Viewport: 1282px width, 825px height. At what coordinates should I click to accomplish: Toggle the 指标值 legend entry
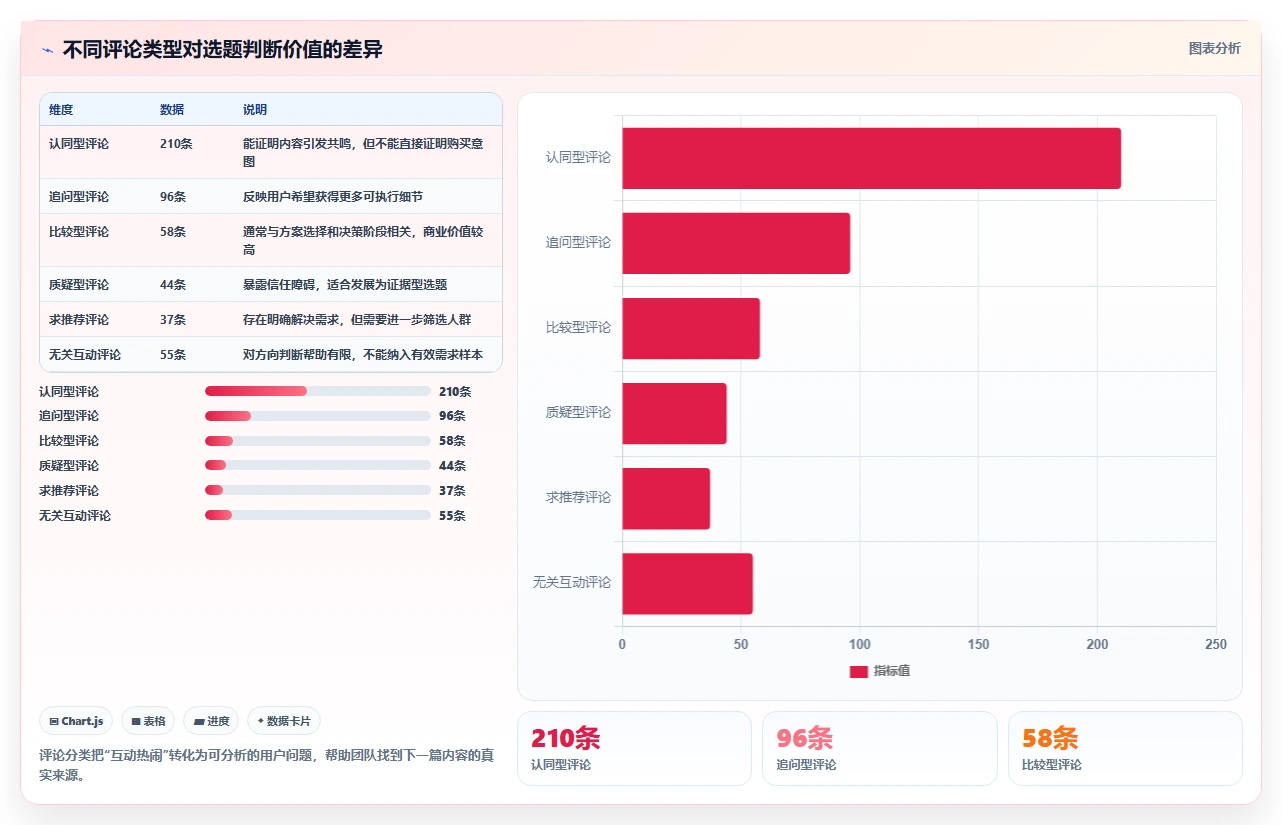pyautogui.click(x=880, y=671)
